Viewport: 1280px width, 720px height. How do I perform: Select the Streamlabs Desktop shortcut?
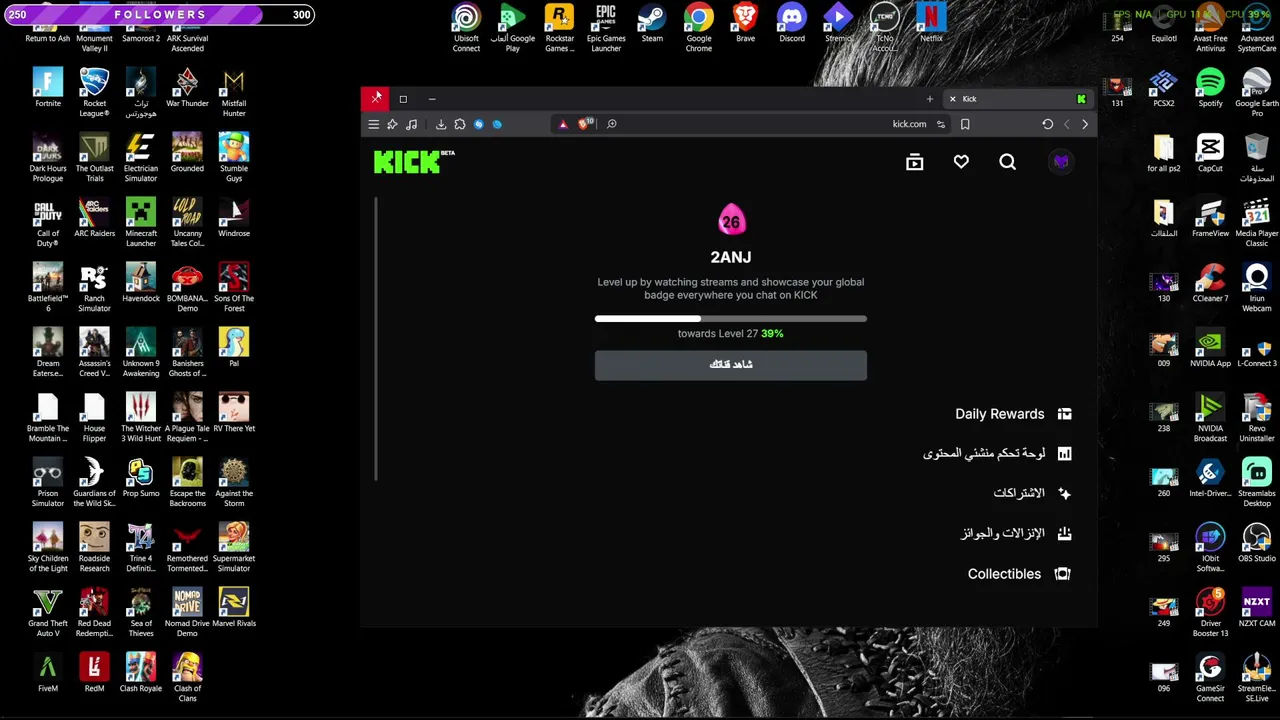click(x=1257, y=483)
